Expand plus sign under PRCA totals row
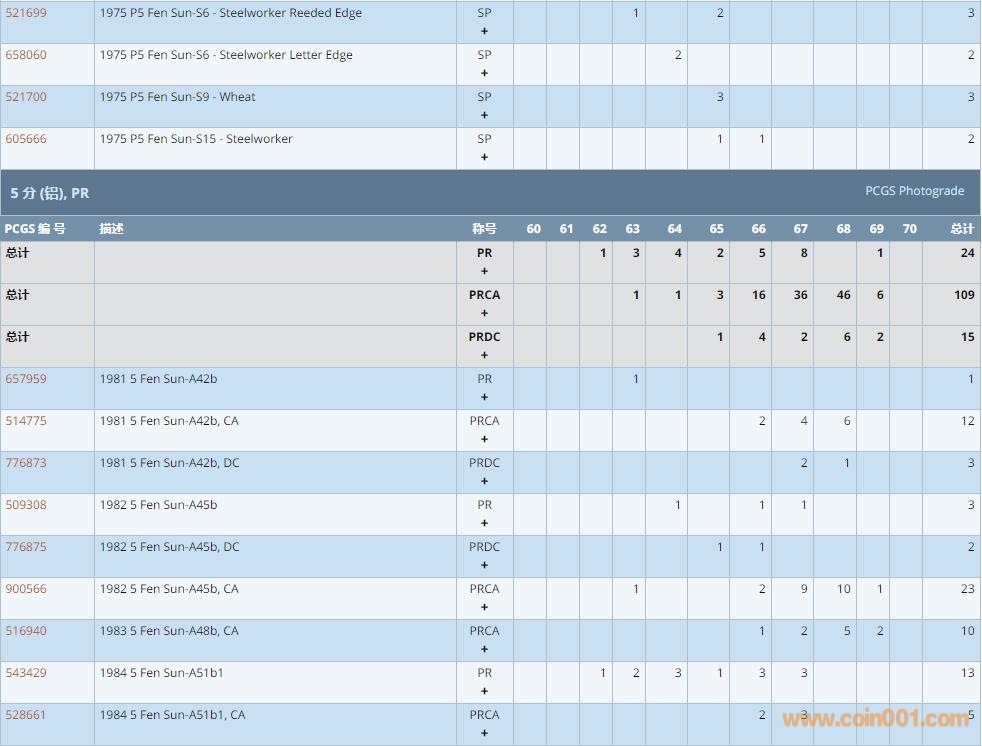982x746 pixels. [485, 313]
